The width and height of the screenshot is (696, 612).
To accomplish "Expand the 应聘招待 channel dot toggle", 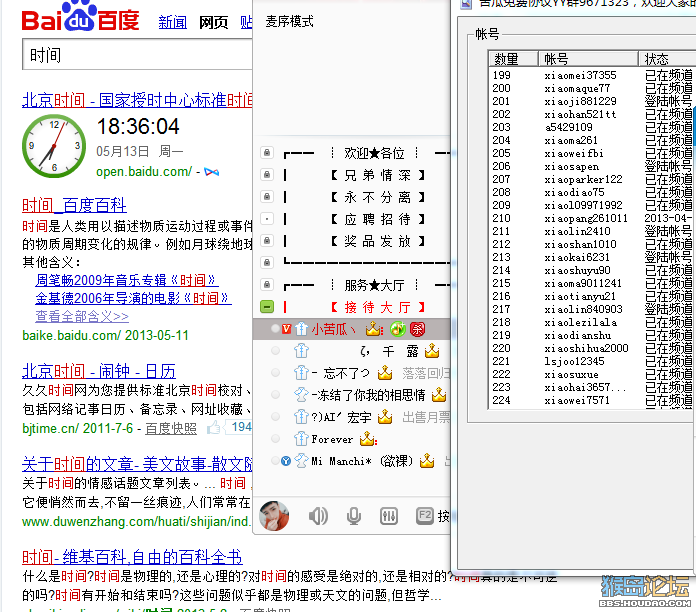I will pos(267,219).
